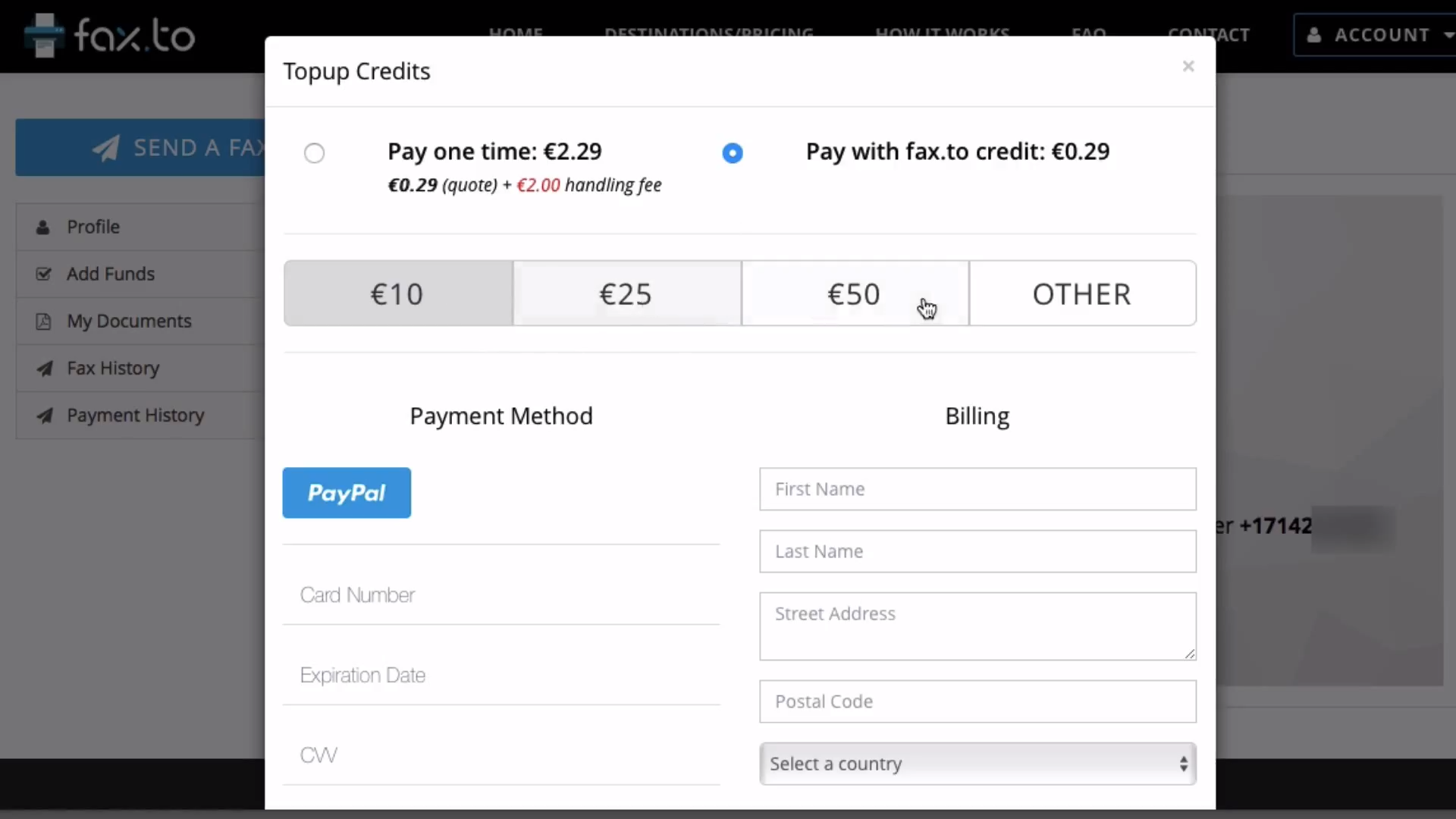
Task: Pay using the PayPal button
Action: coord(347,493)
